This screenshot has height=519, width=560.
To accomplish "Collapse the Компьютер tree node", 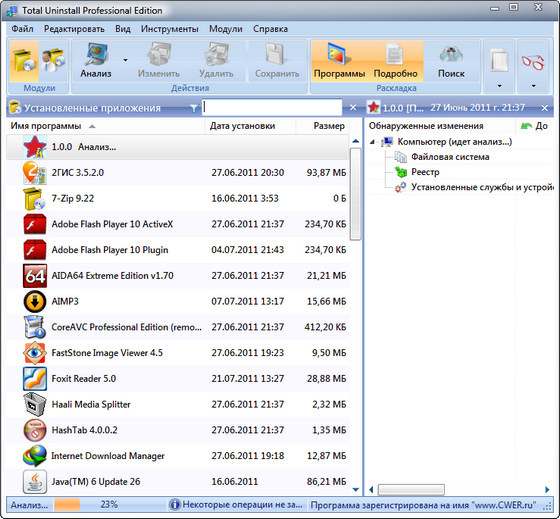I will click(x=372, y=142).
